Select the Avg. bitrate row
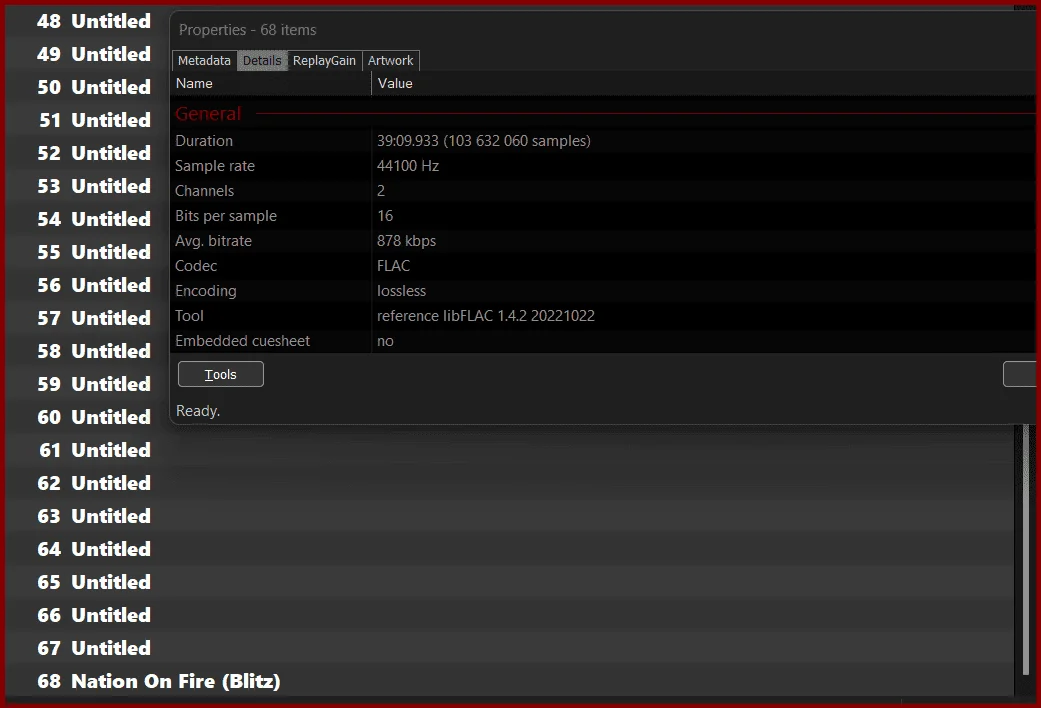The width and height of the screenshot is (1041, 708). click(x=605, y=241)
